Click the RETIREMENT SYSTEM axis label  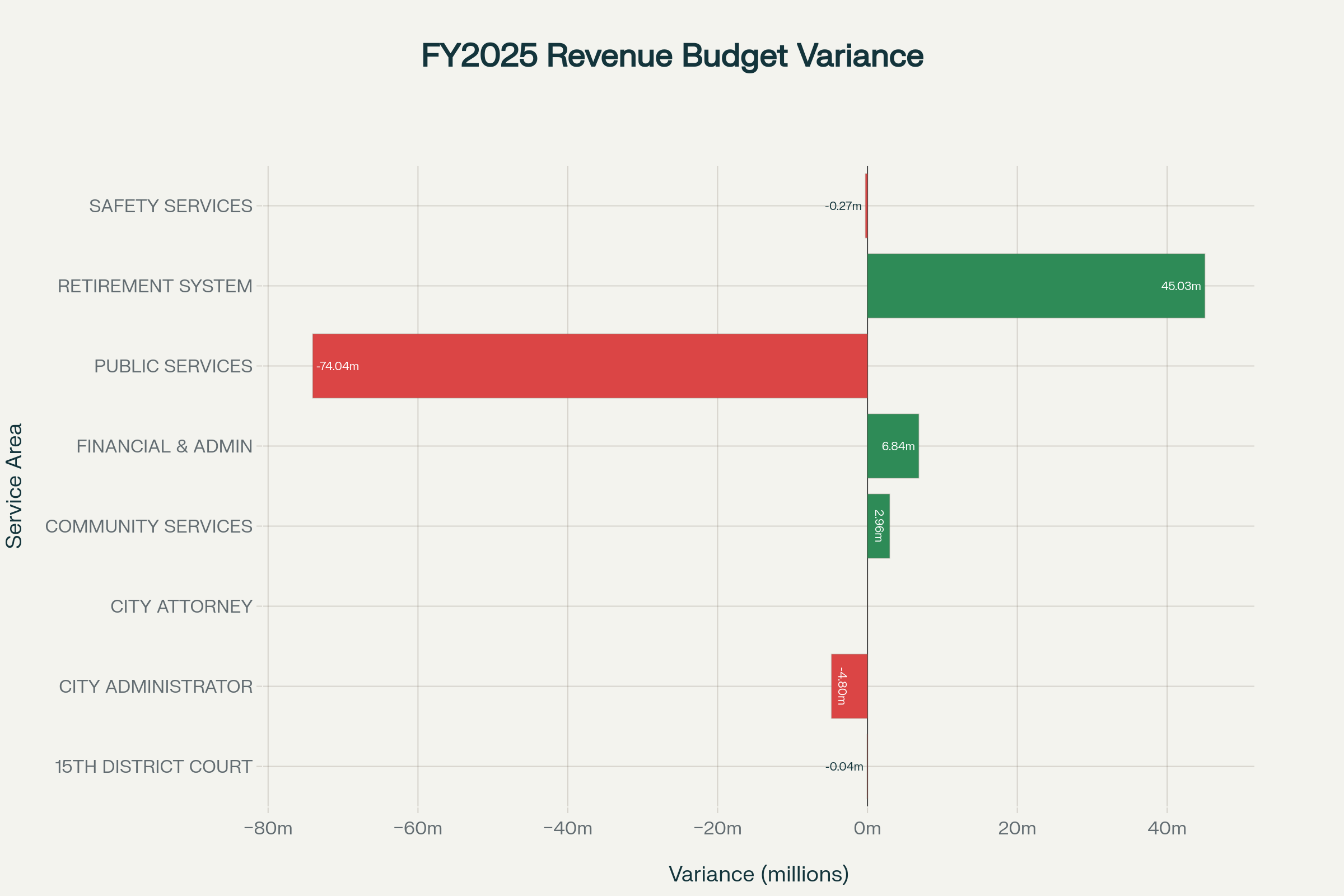[155, 286]
